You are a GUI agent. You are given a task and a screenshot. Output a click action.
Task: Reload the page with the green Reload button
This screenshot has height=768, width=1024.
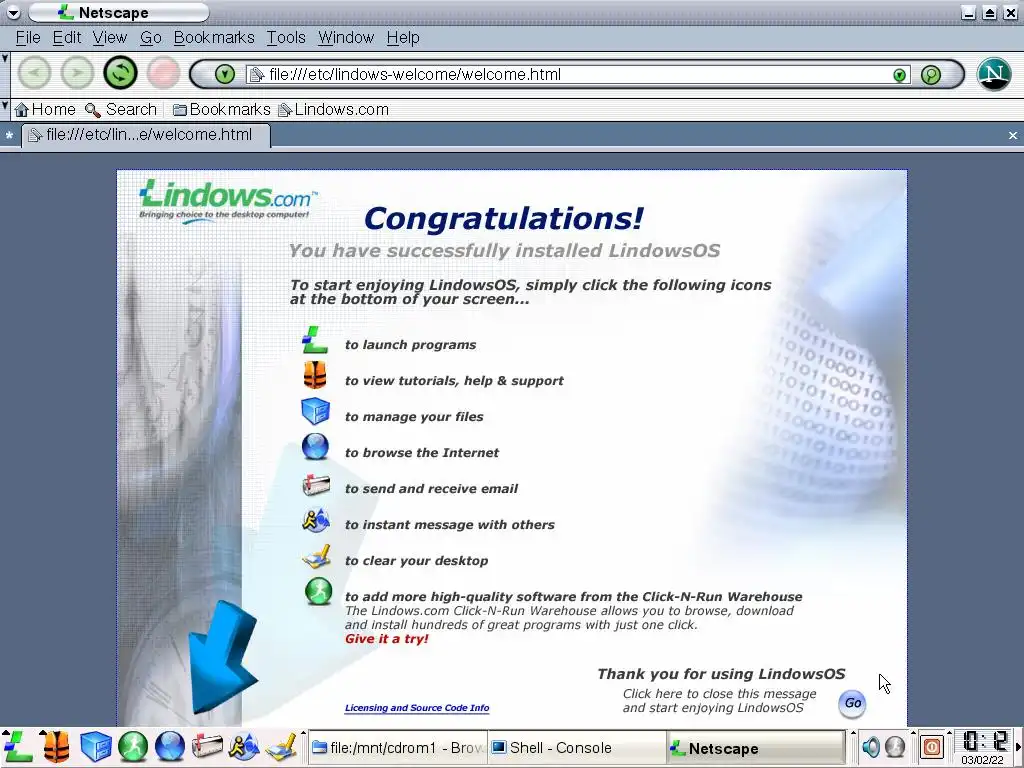click(120, 72)
